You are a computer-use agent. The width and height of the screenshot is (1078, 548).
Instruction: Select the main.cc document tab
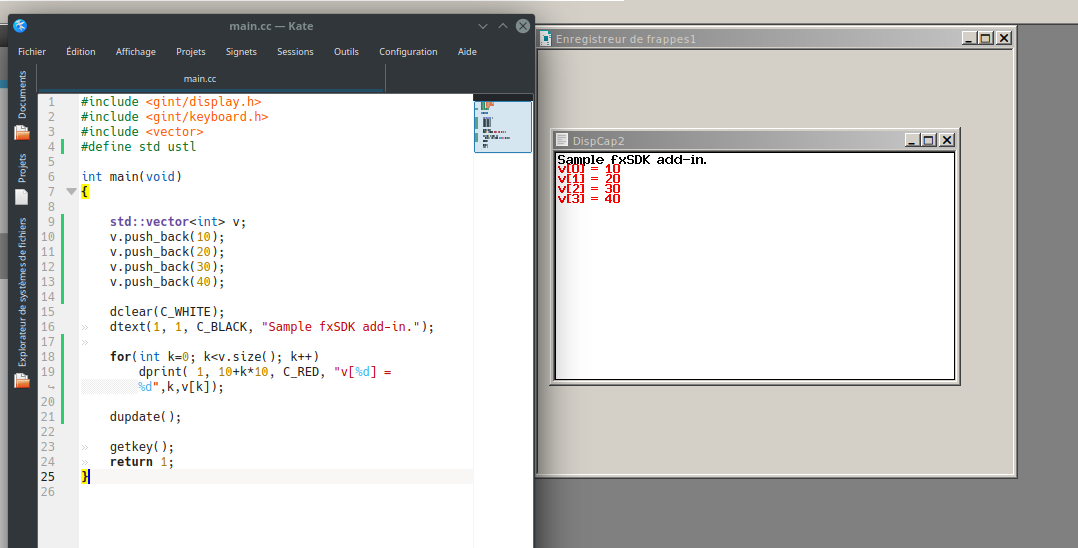coord(210,78)
